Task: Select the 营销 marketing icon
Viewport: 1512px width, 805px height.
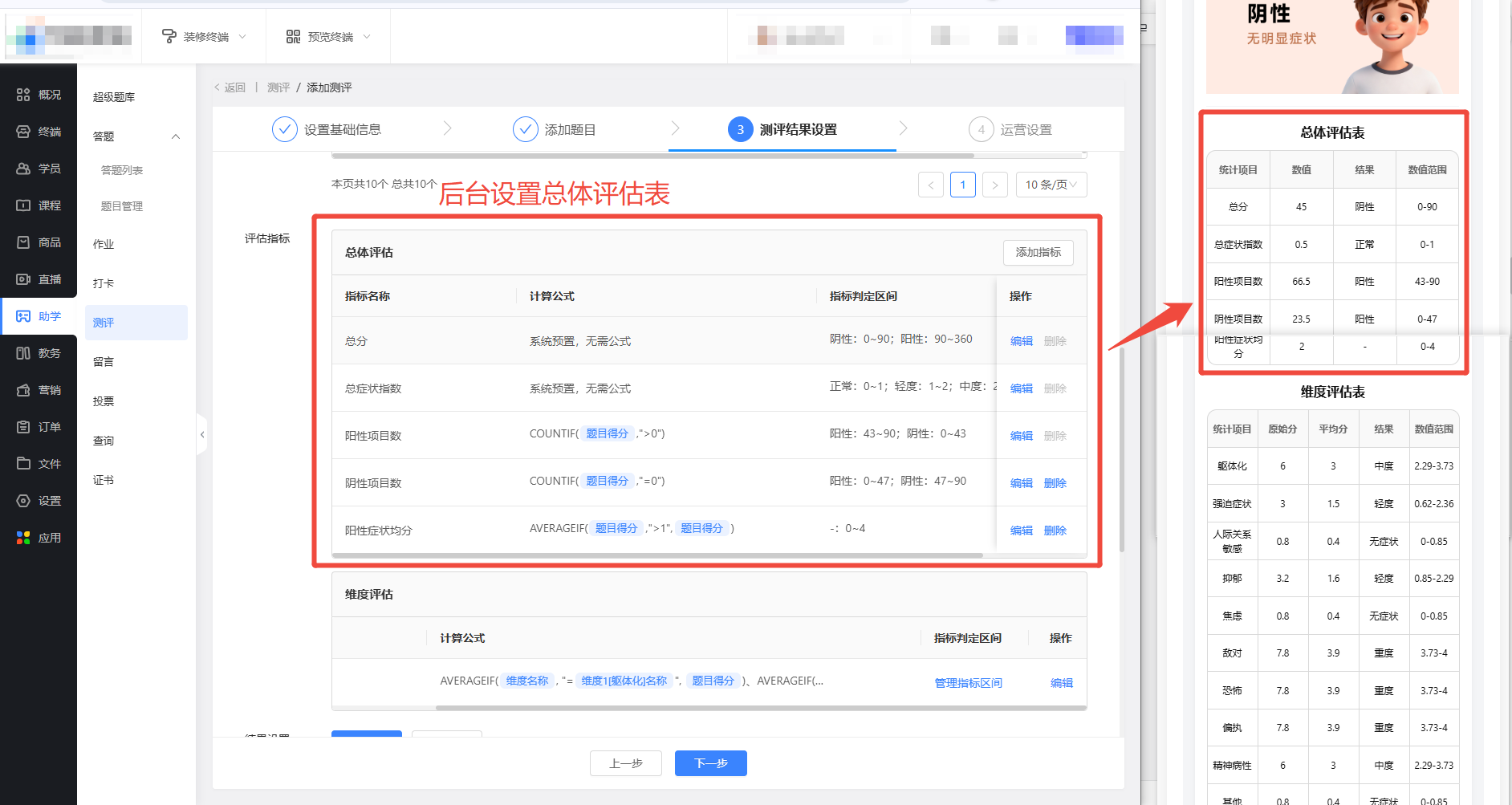Action: pos(23,390)
